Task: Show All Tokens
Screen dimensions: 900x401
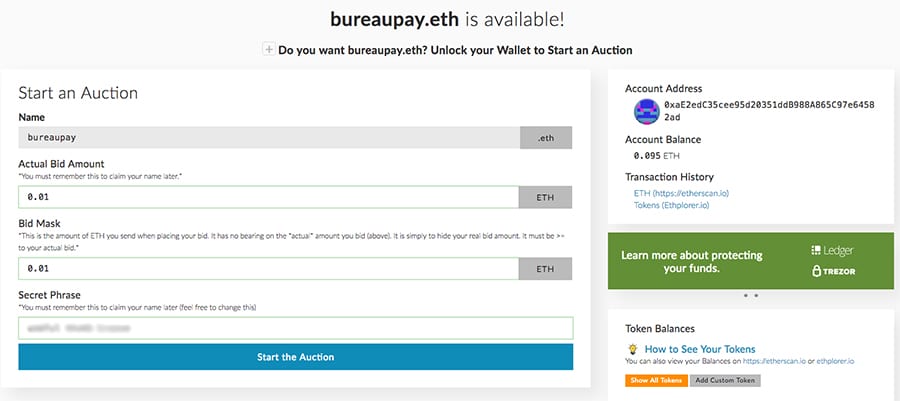Action: [655, 381]
